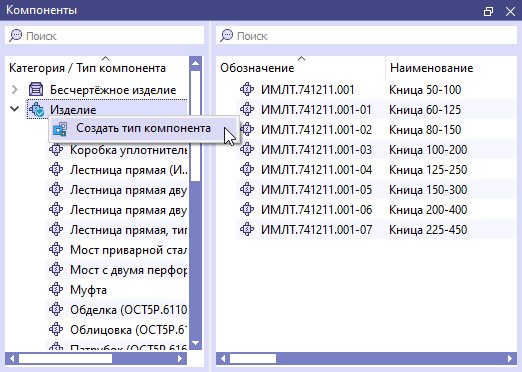This screenshot has width=522, height=372.
Task: Collapse the 'Изделие' category
Action: 15,109
